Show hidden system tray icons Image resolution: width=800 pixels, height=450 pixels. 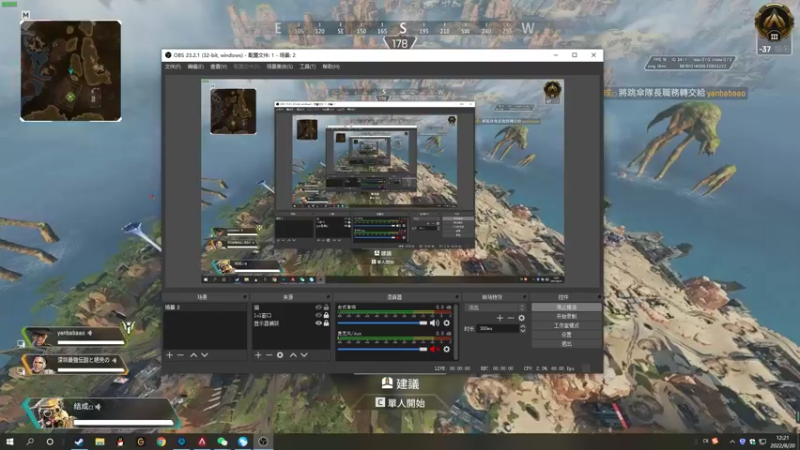point(733,442)
